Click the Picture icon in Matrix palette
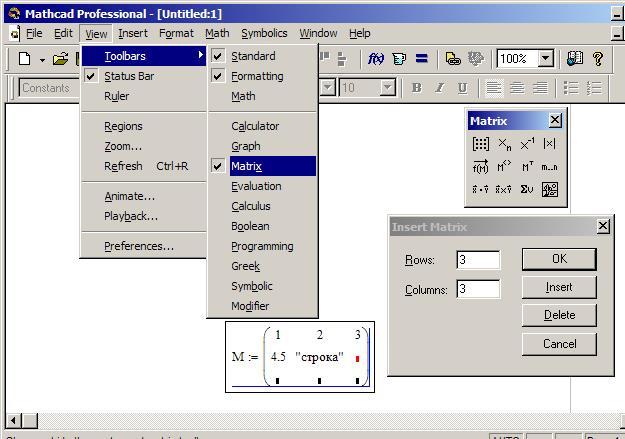The height and width of the screenshot is (439, 625). click(x=550, y=189)
